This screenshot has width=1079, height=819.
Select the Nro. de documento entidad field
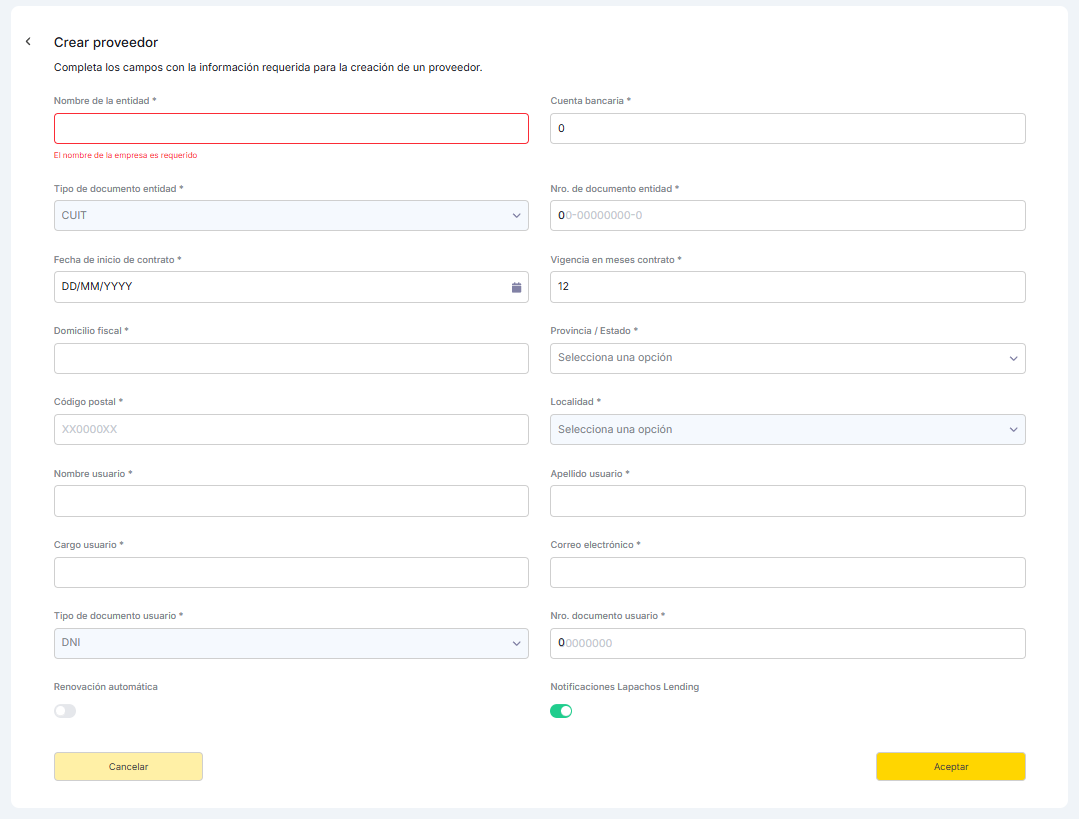(x=787, y=215)
